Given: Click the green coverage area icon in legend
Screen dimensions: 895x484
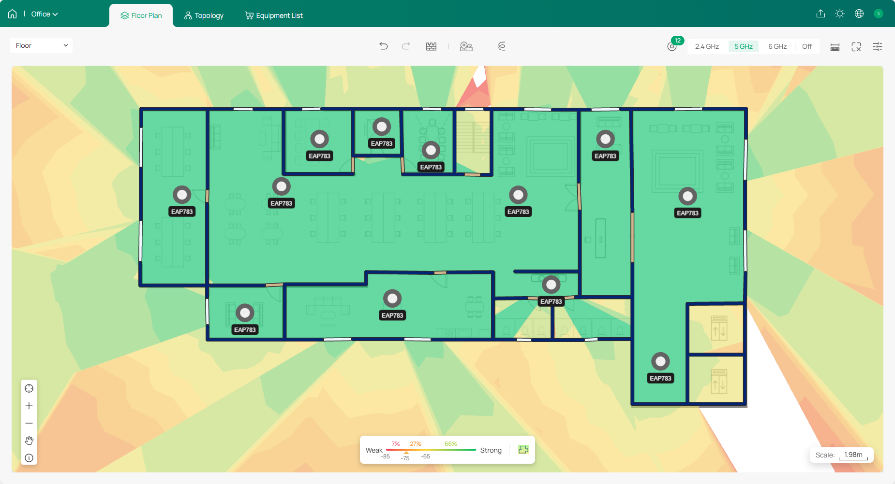Looking at the screenshot, I should [522, 450].
